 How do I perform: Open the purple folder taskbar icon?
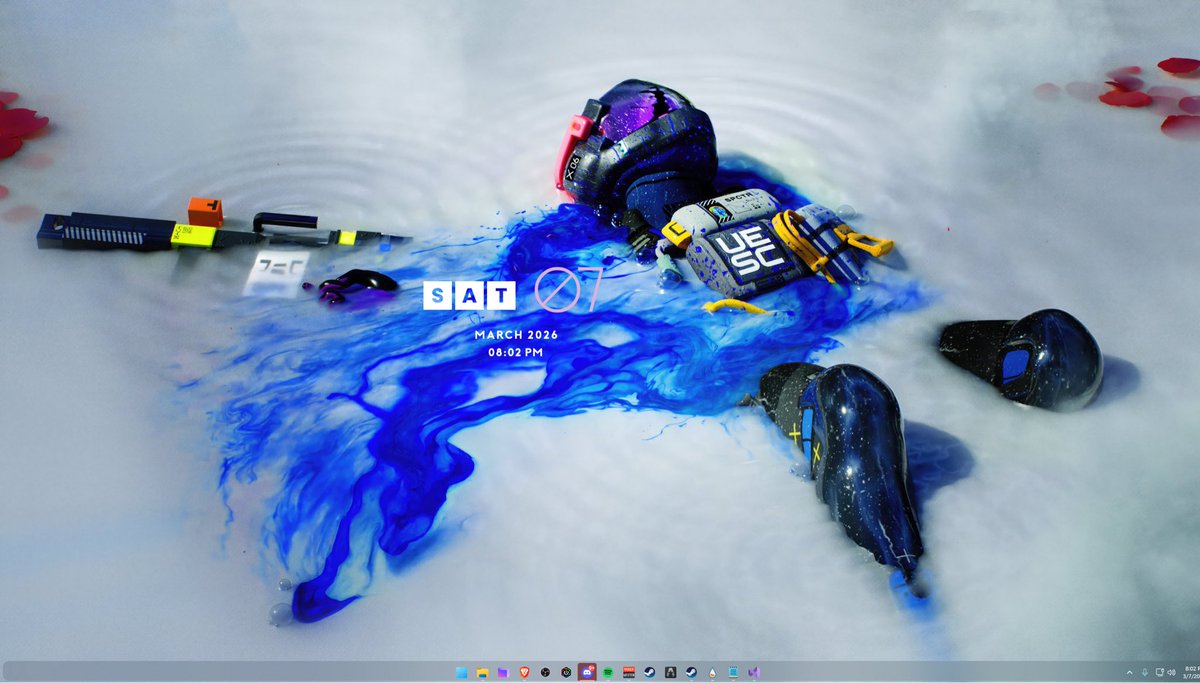coord(503,673)
